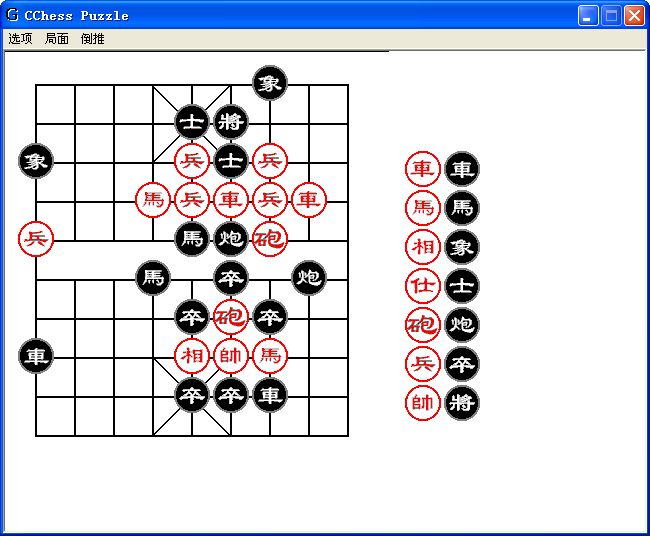
Task: Open the 选项 menu
Action: 20,39
